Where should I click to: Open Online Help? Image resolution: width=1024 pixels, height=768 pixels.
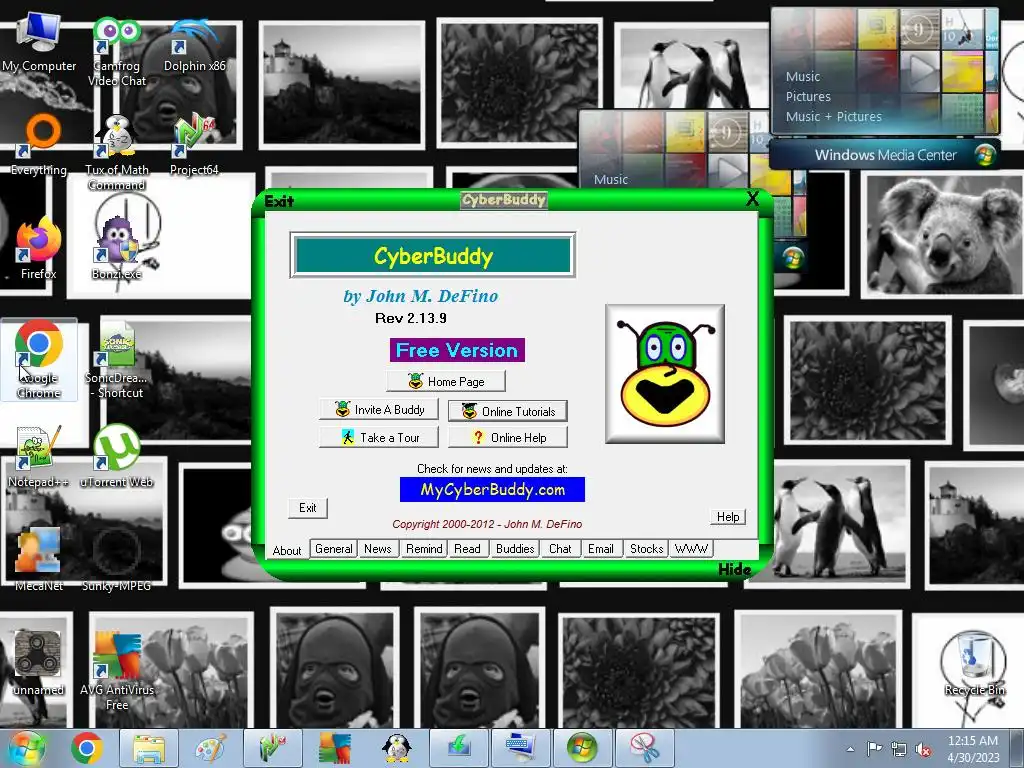508,438
